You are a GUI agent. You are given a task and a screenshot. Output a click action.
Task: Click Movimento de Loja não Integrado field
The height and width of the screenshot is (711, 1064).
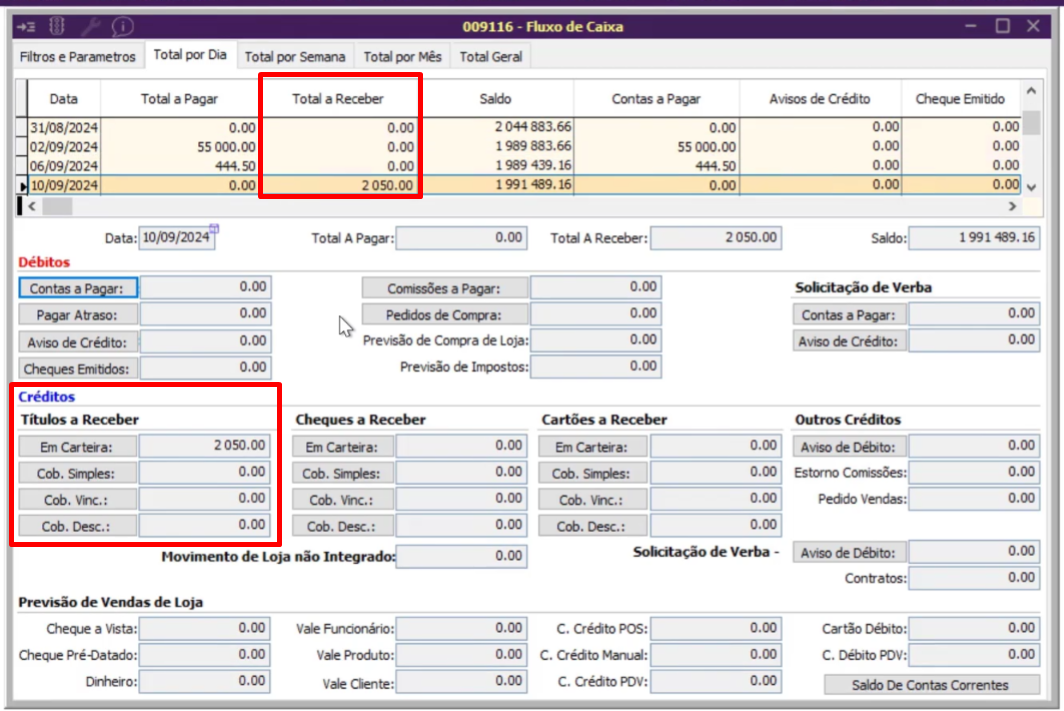pyautogui.click(x=461, y=556)
